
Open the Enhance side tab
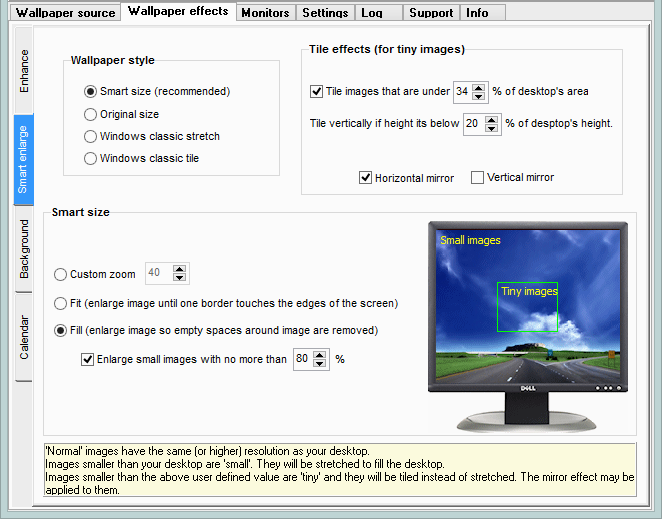tap(24, 72)
